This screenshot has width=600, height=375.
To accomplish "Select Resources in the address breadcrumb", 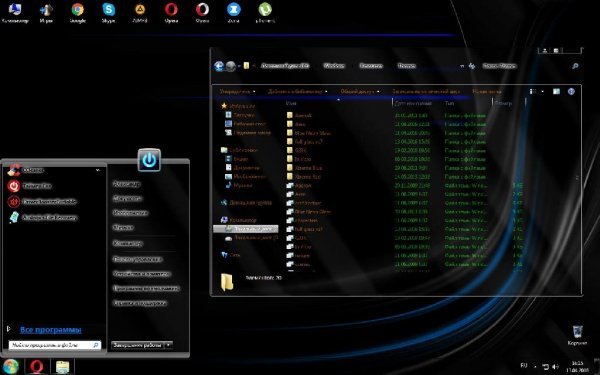I will click(371, 66).
